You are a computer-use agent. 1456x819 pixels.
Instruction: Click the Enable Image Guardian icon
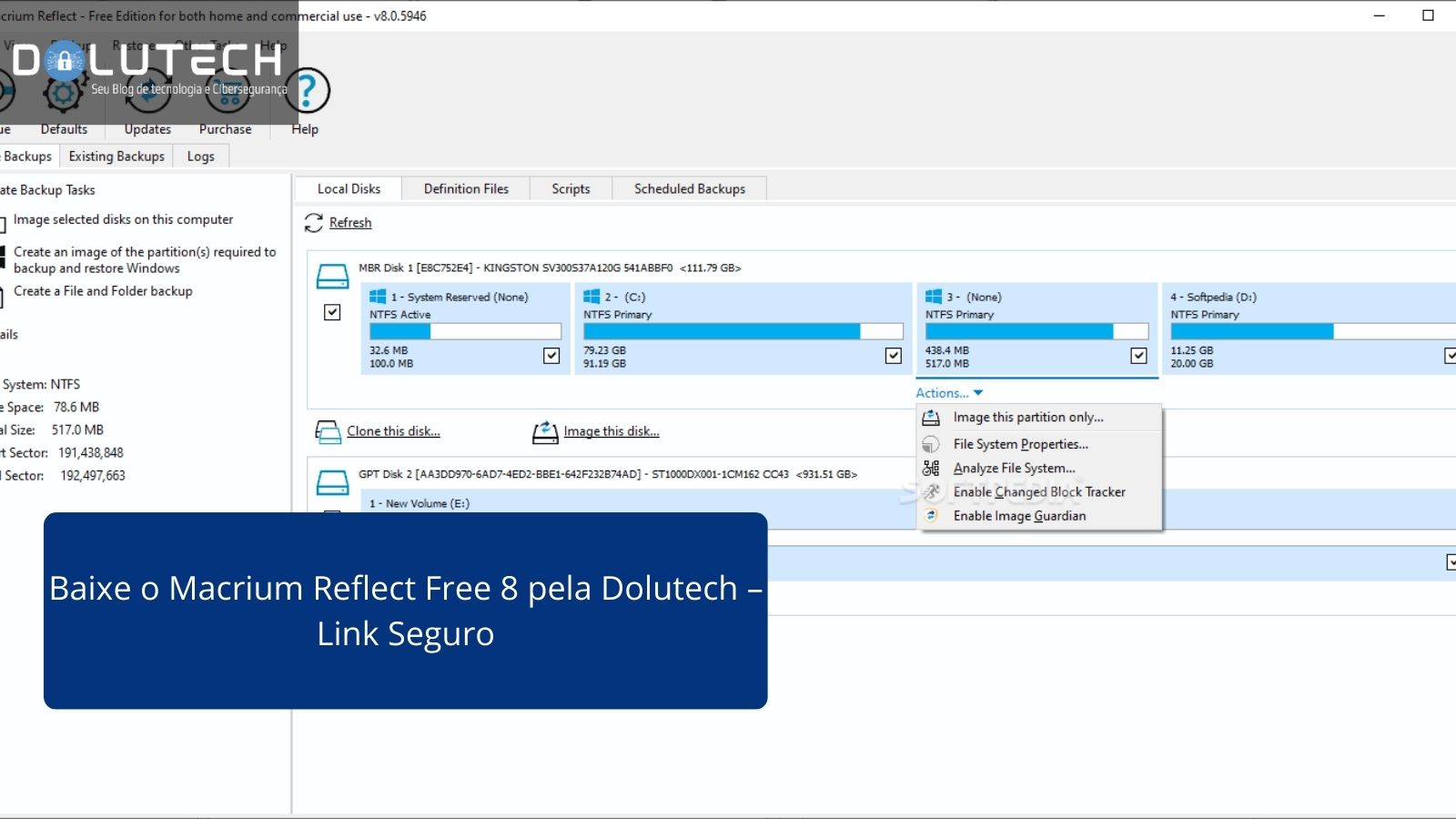(931, 515)
